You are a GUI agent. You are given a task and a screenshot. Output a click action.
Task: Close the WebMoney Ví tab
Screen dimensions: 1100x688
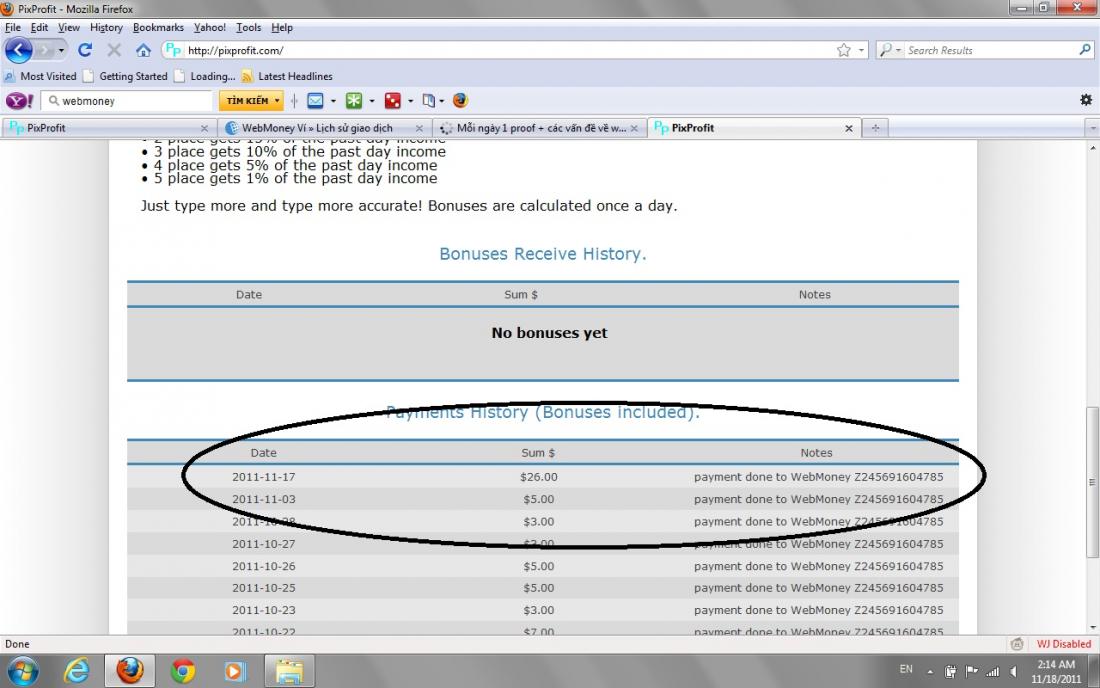tap(419, 128)
